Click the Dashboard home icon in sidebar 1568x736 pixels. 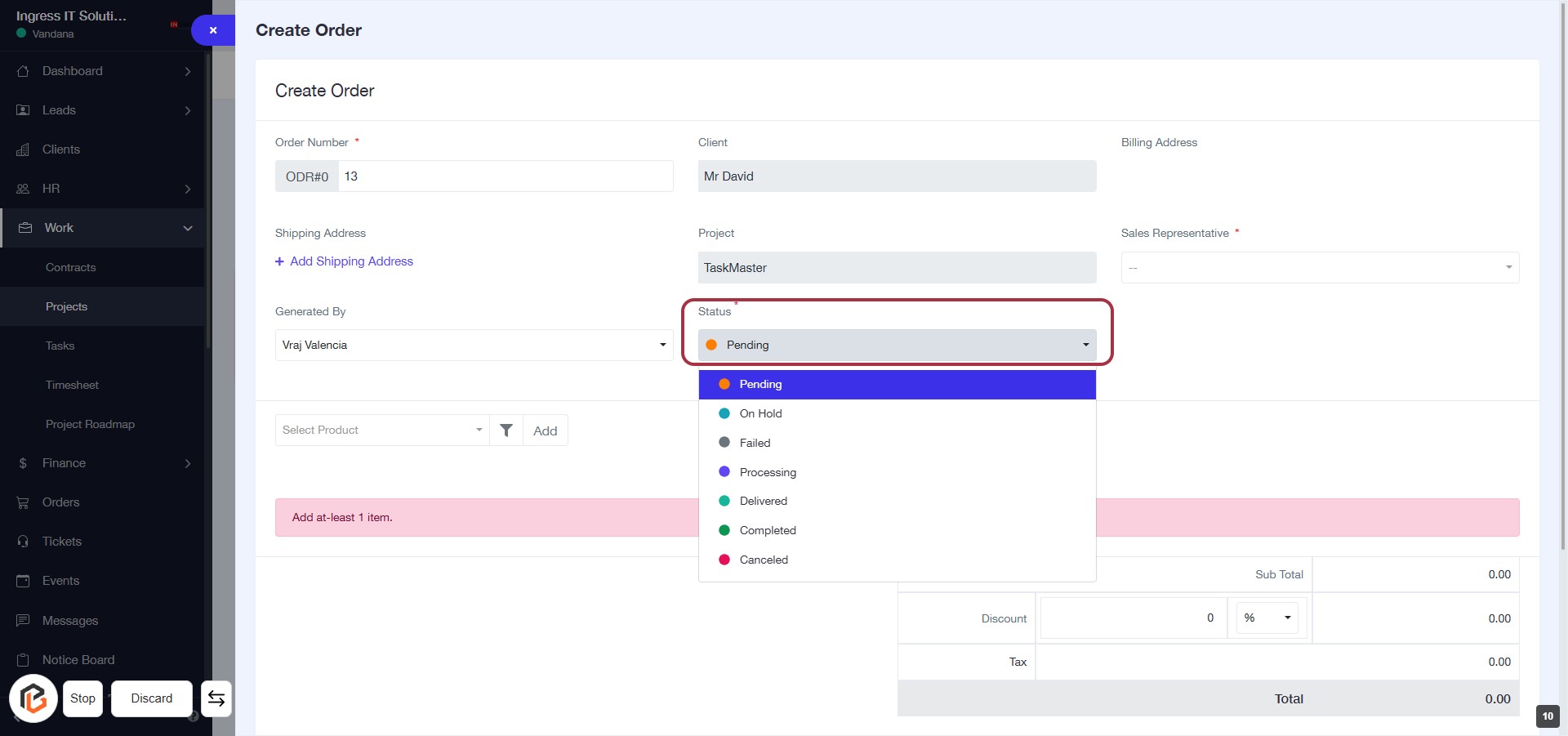tap(23, 71)
